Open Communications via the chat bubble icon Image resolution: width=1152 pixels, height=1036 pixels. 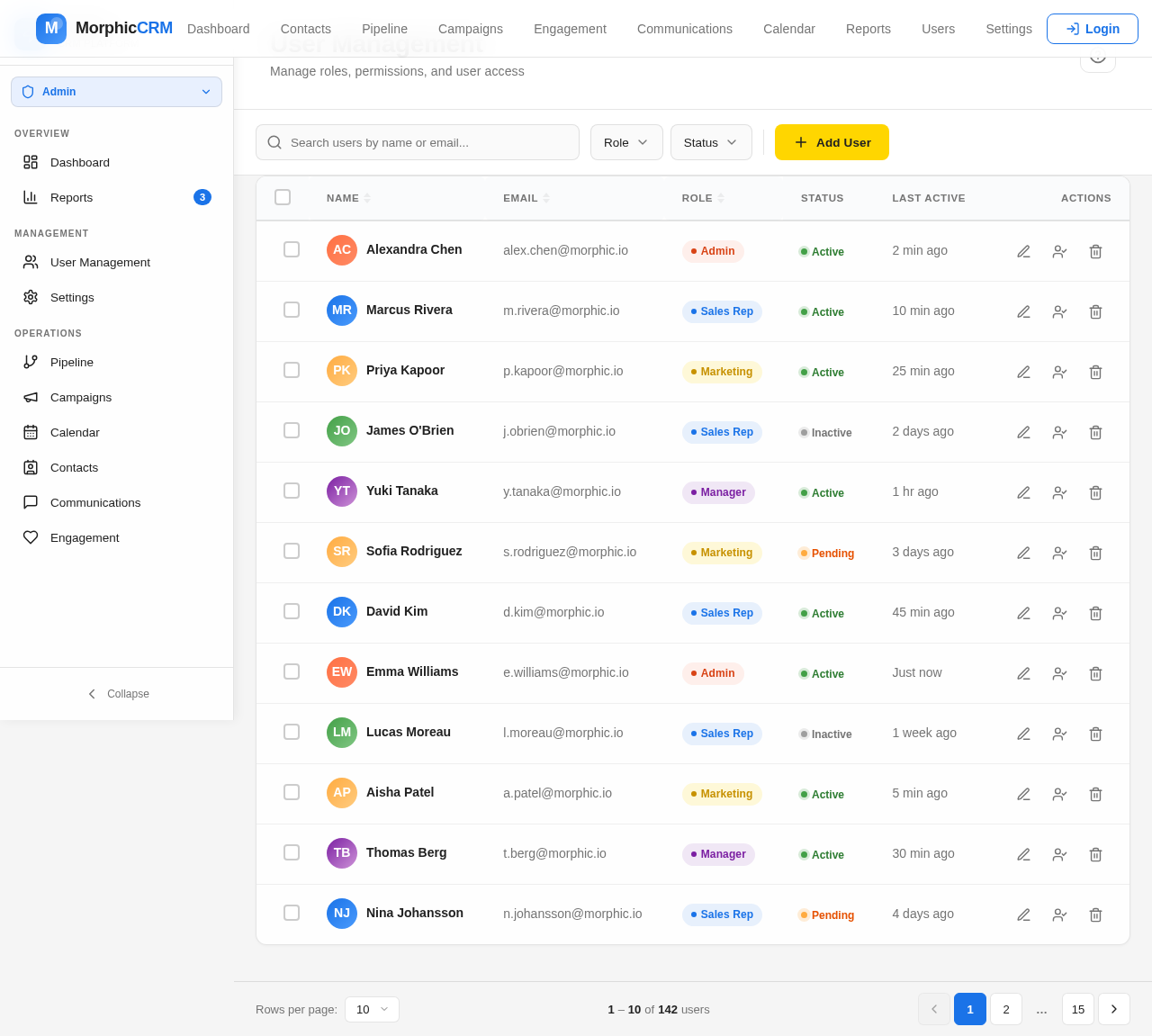pos(31,502)
